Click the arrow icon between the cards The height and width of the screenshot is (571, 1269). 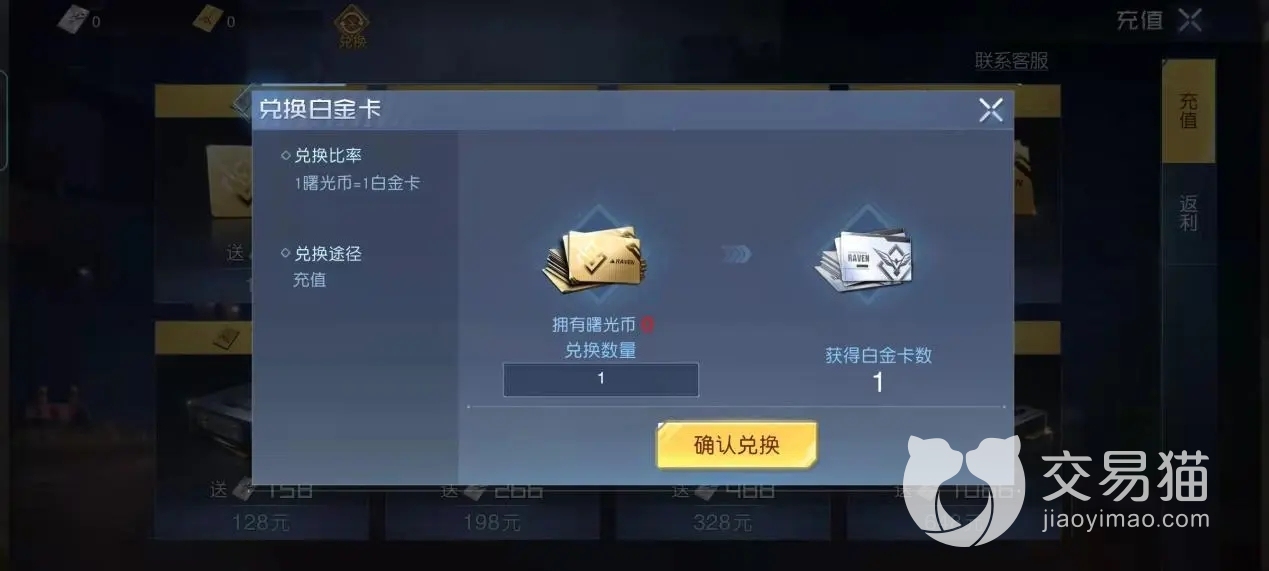click(735, 254)
